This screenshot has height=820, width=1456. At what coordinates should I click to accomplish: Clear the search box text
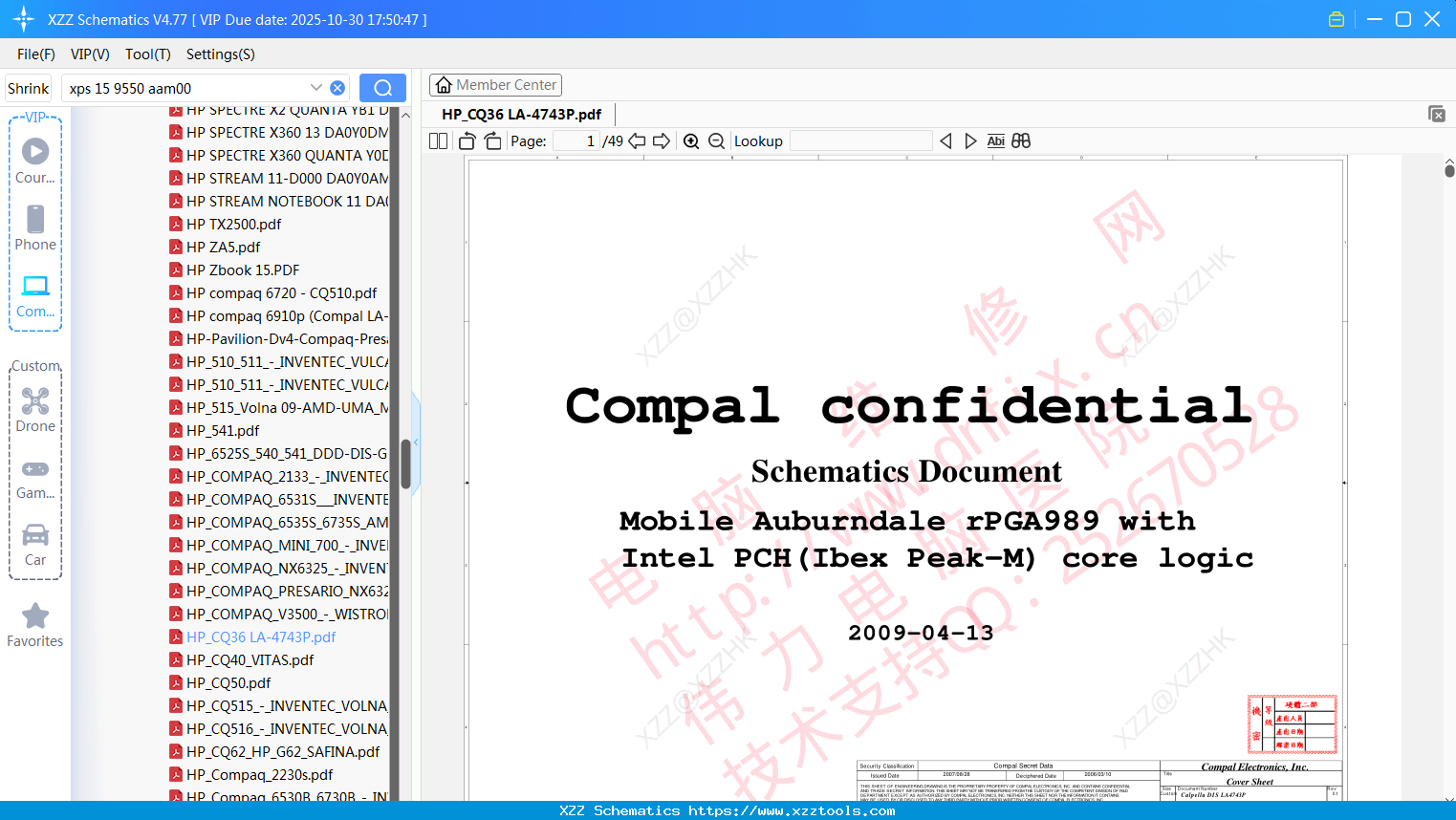(337, 88)
